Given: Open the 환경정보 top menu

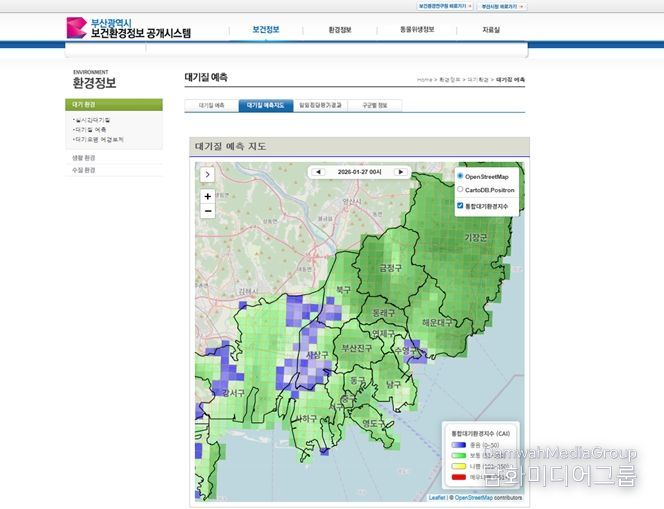Looking at the screenshot, I should pos(340,30).
